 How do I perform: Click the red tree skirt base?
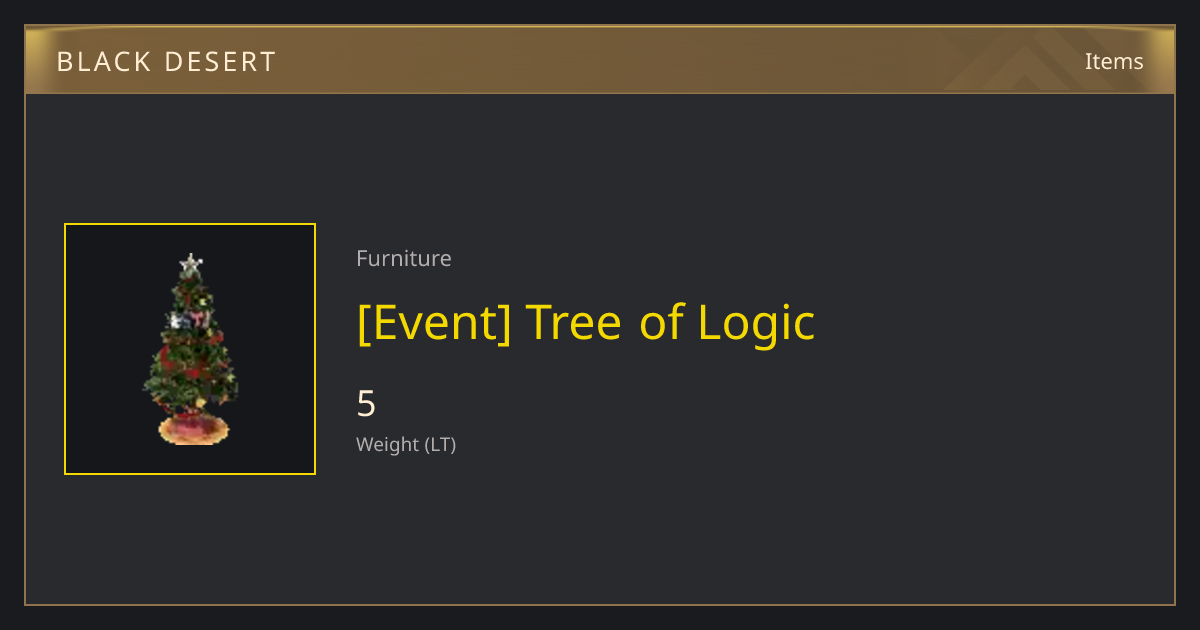coord(194,429)
